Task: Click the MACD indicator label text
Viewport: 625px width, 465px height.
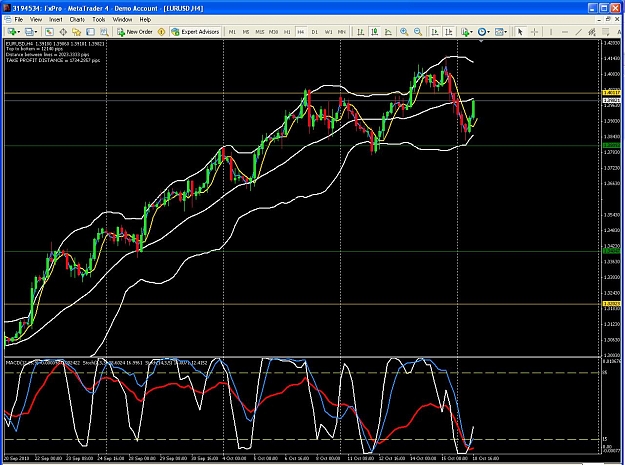Action: tap(43, 363)
